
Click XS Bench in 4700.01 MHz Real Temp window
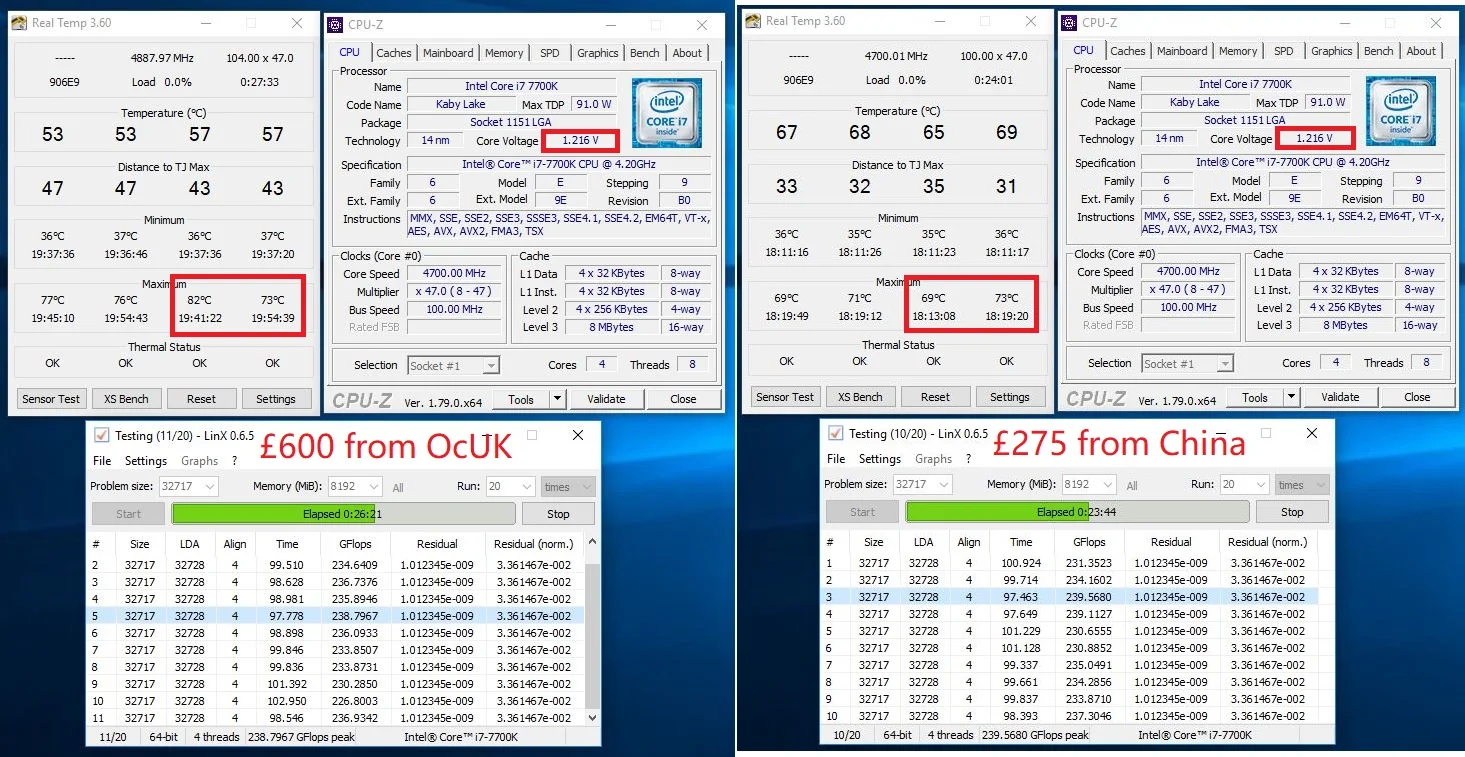(860, 397)
